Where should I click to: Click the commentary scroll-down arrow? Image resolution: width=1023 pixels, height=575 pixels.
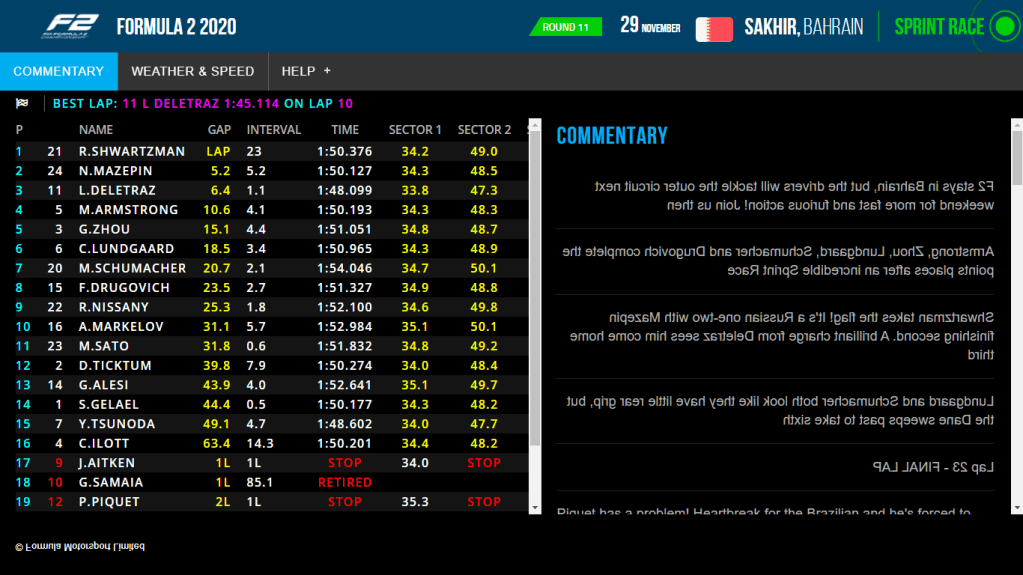(x=1017, y=508)
